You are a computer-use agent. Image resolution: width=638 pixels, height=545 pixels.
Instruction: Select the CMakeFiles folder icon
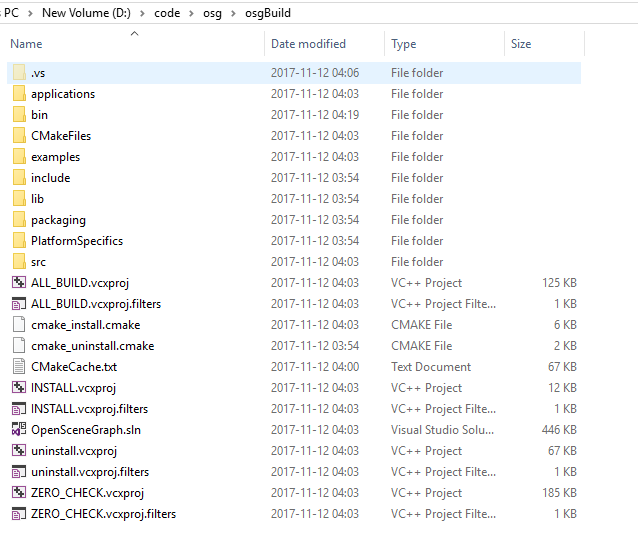click(x=19, y=136)
